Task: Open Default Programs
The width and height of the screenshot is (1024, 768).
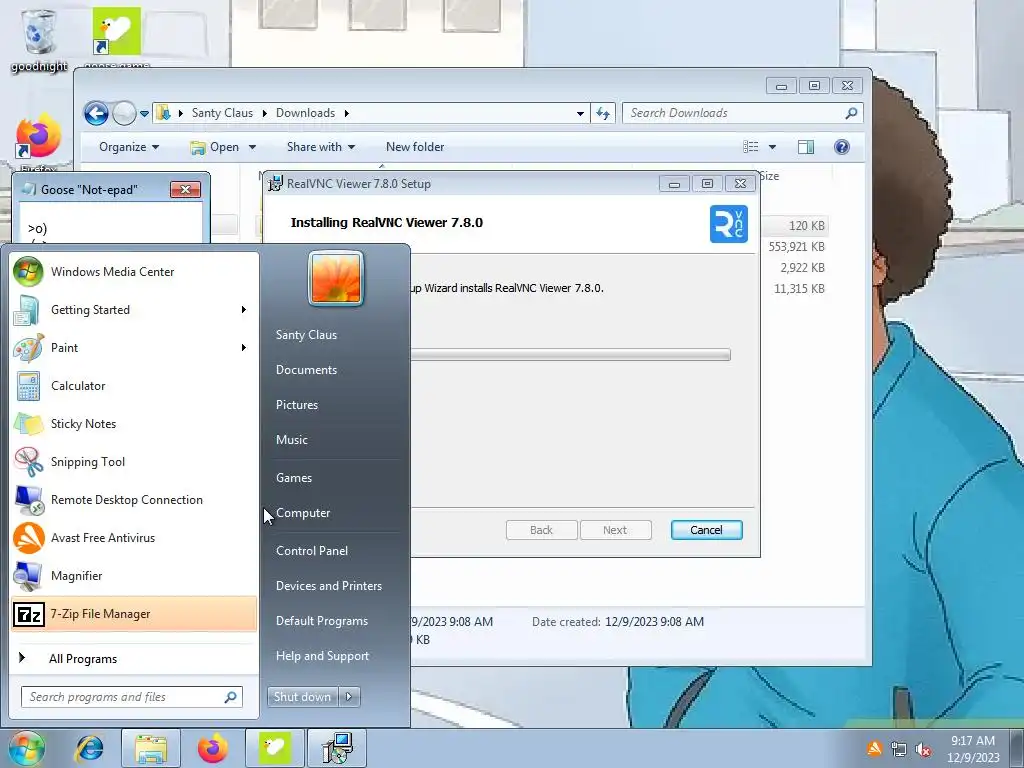Action: [x=321, y=621]
